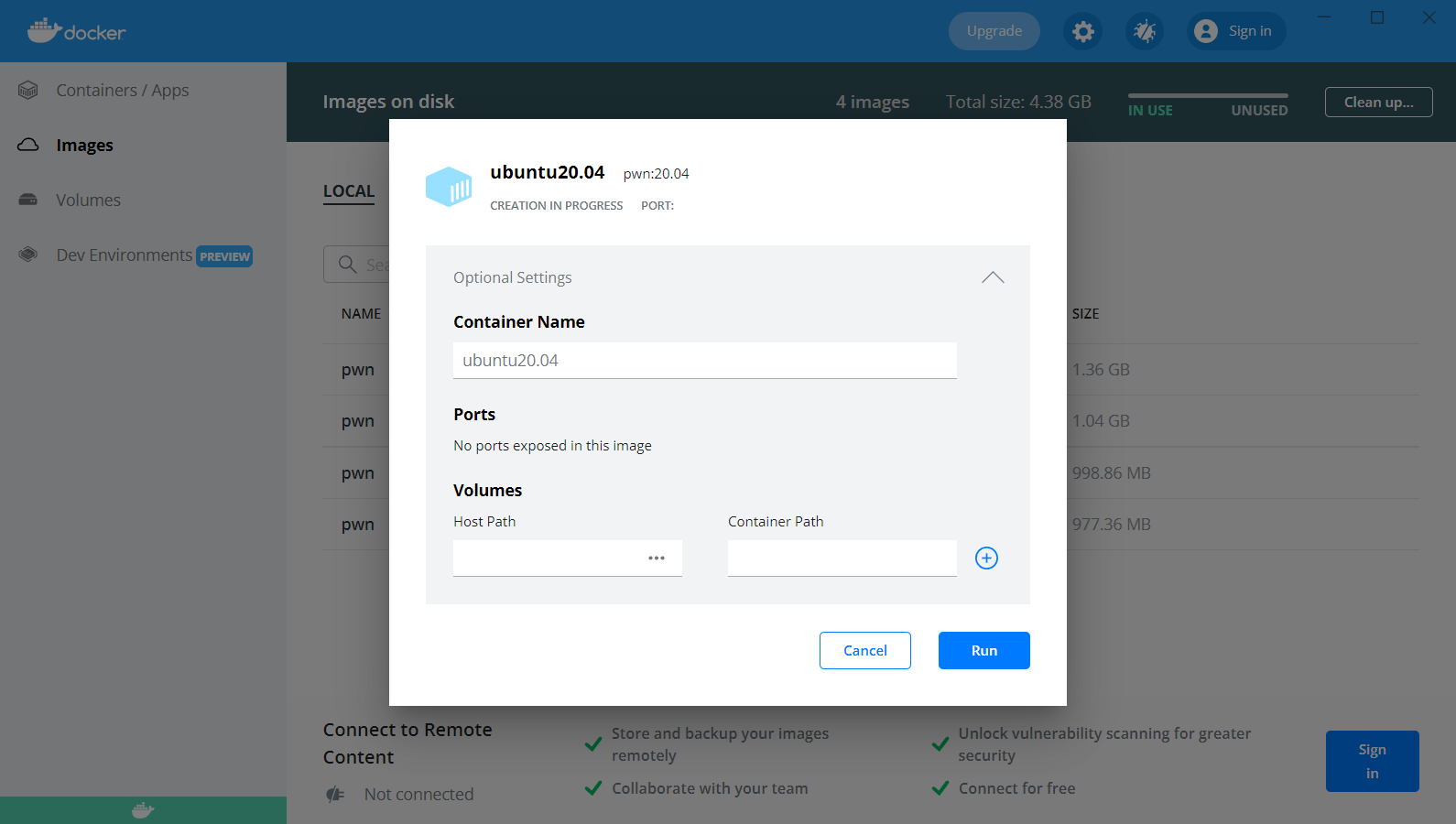This screenshot has height=824, width=1456.
Task: Click 'CREATION IN PROGRESS' status text
Action: (x=556, y=205)
